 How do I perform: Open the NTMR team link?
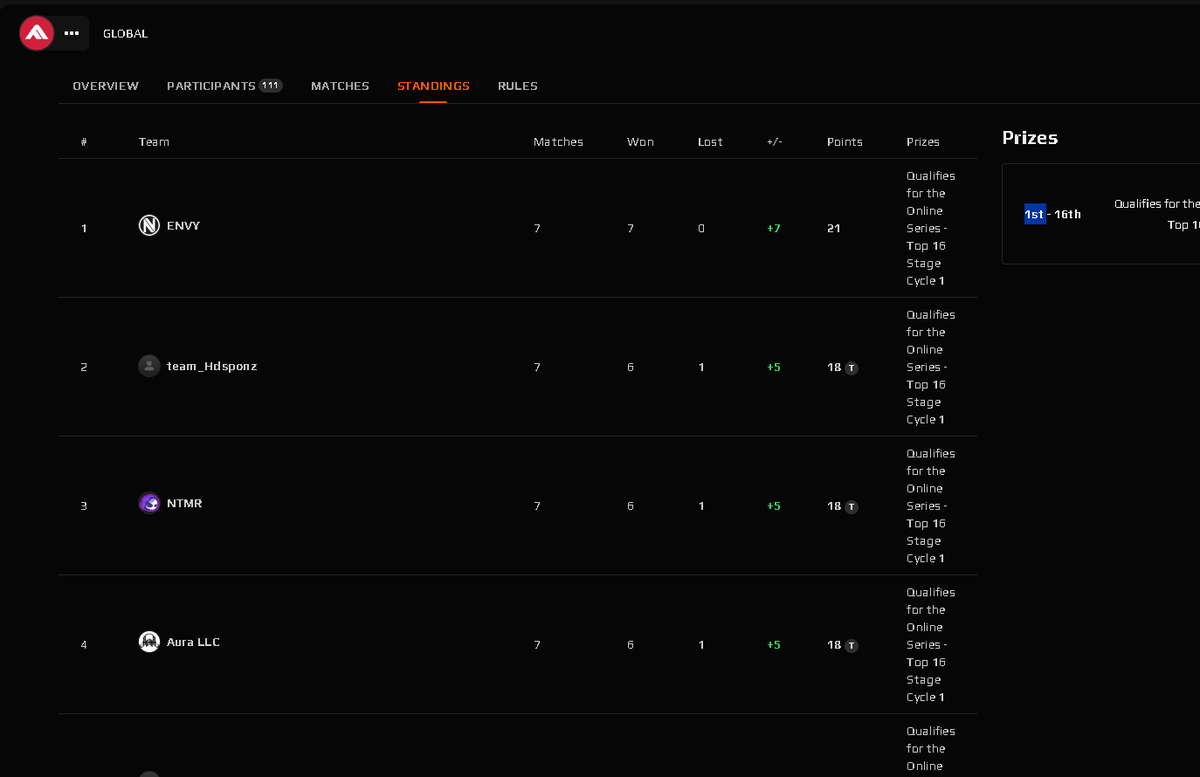pos(185,503)
